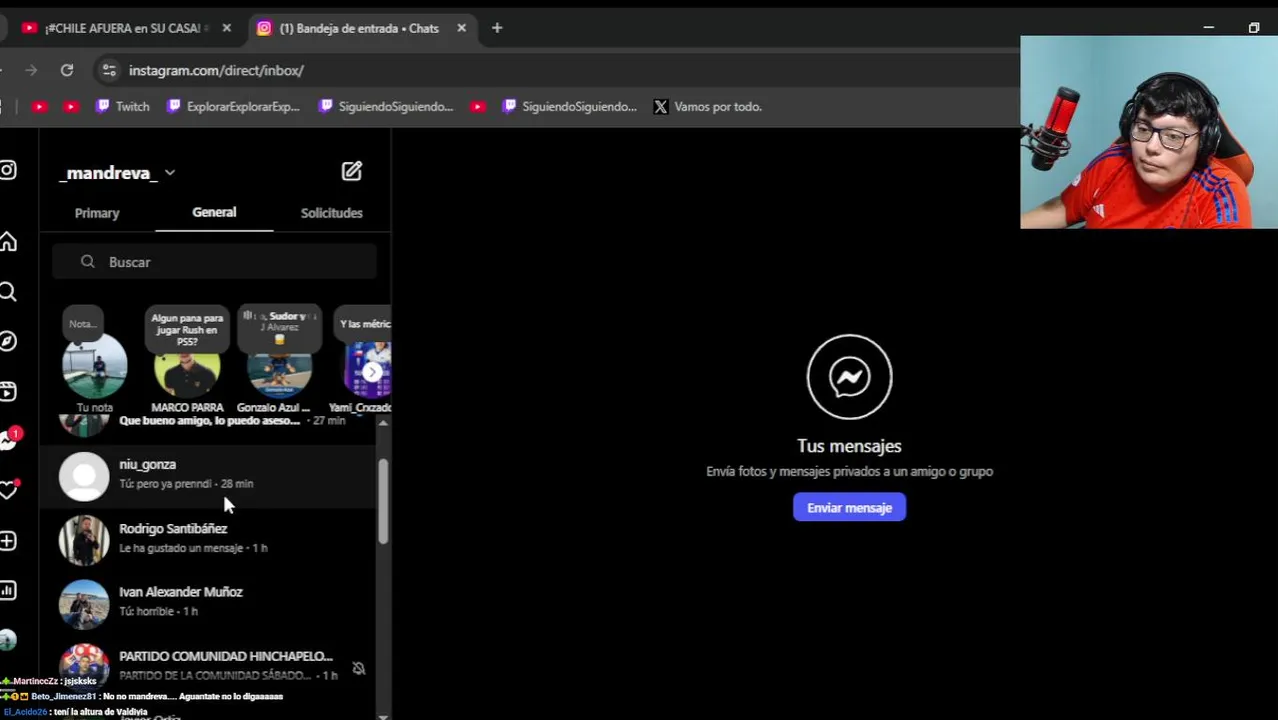This screenshot has height=720, width=1278.
Task: Switch to the Primary tab
Action: coord(97,213)
